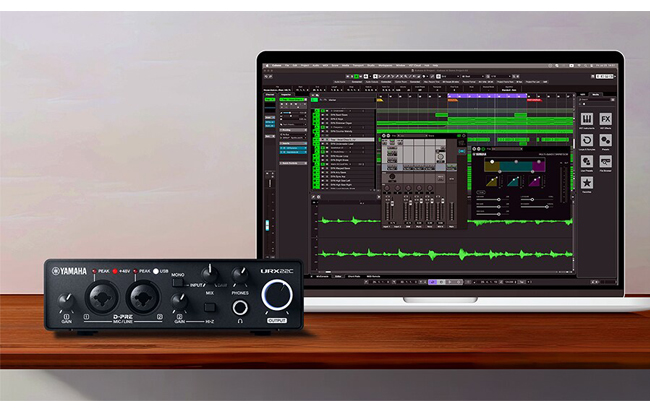
Task: Switch to the Media tab in right zone
Action: [x=596, y=95]
